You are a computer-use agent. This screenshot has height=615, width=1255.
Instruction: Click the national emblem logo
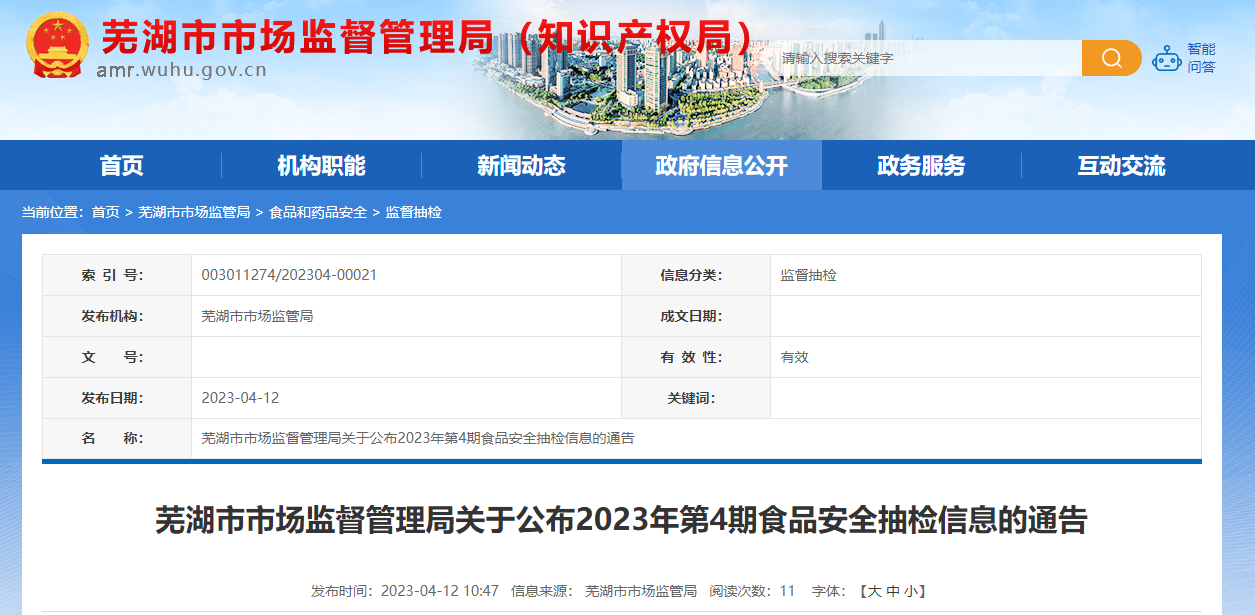pyautogui.click(x=56, y=45)
